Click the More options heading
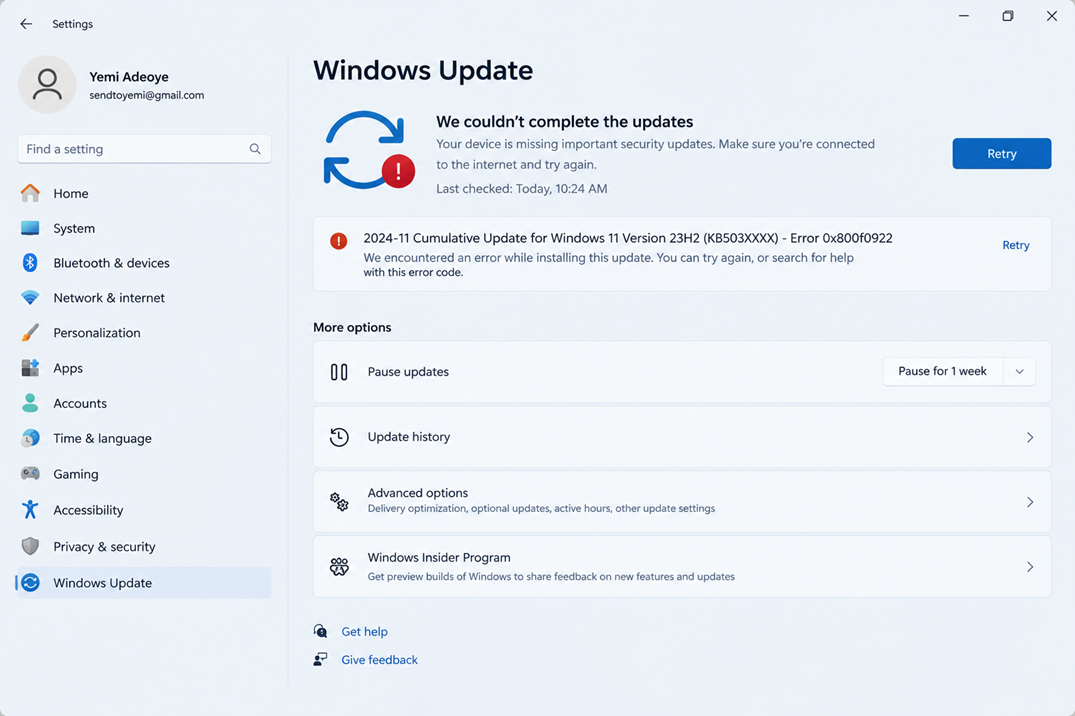This screenshot has height=716, width=1075. pos(352,327)
